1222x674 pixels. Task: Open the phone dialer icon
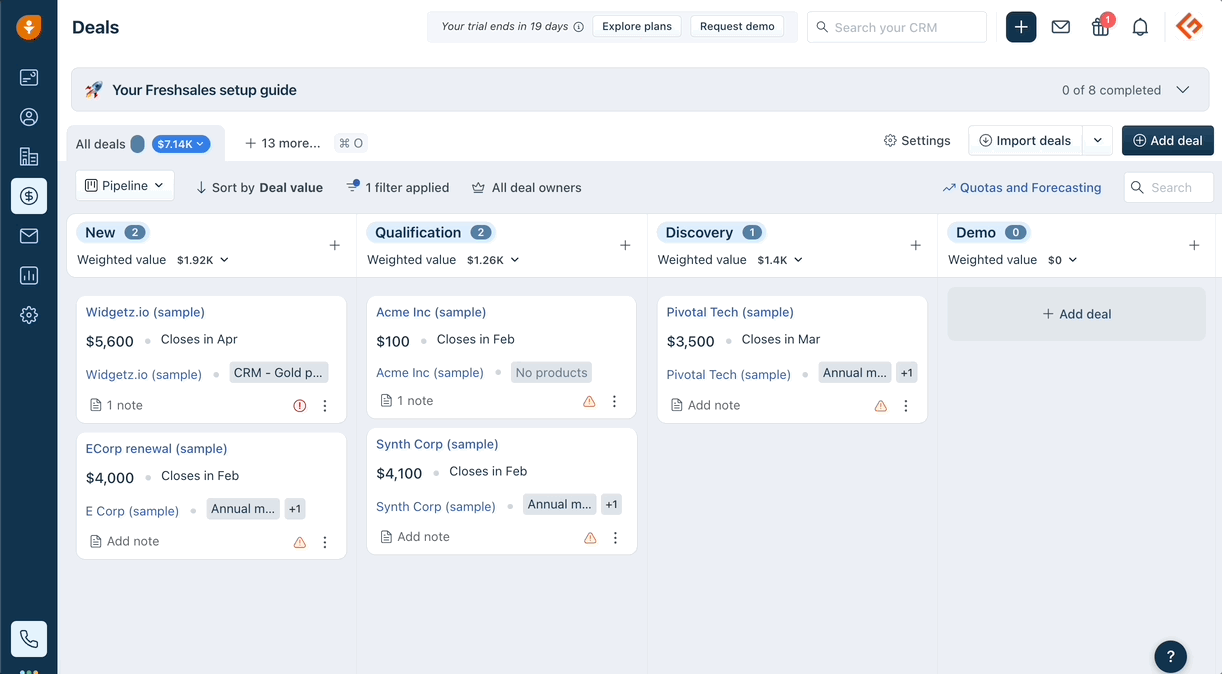pos(29,639)
